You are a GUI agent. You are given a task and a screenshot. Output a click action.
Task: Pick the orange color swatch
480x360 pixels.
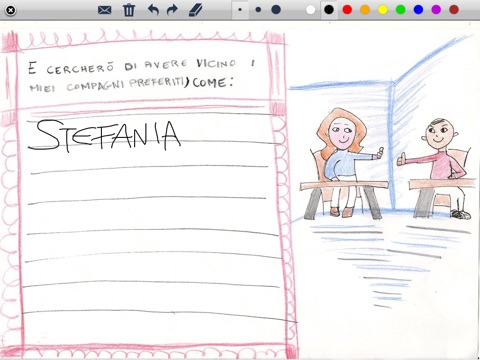point(365,10)
